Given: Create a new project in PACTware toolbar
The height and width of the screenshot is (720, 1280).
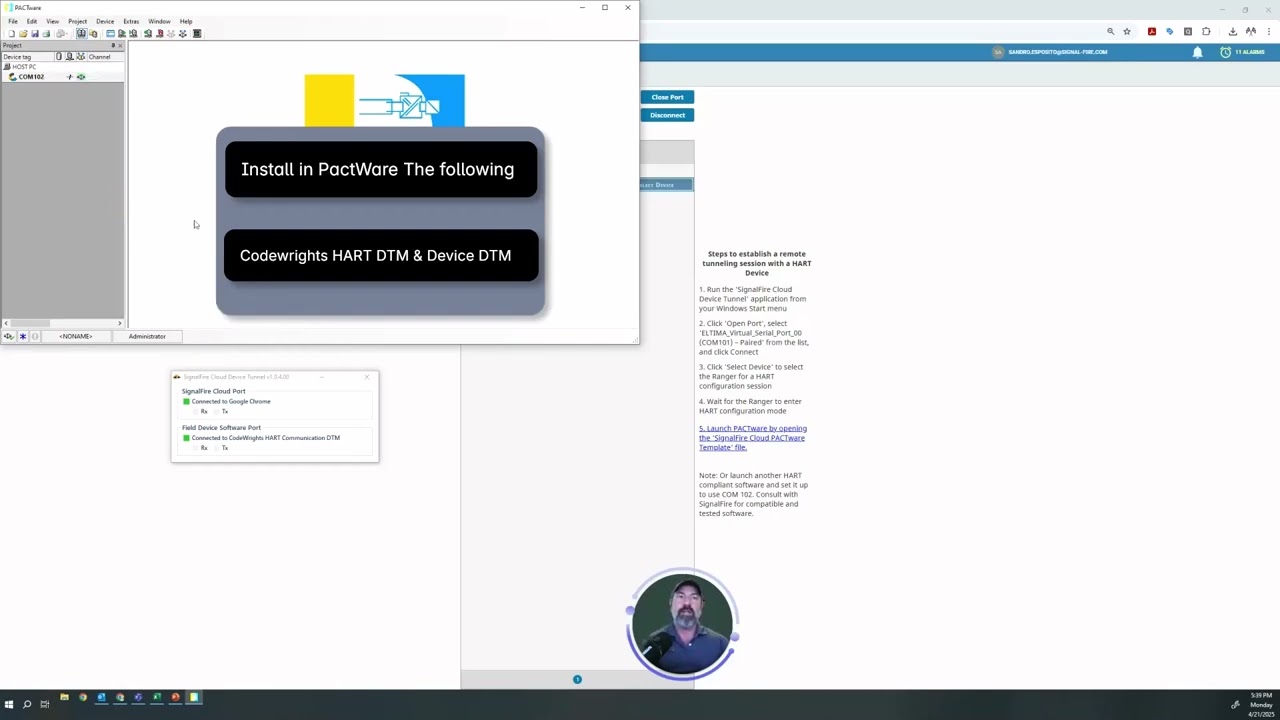Looking at the screenshot, I should coord(12,34).
